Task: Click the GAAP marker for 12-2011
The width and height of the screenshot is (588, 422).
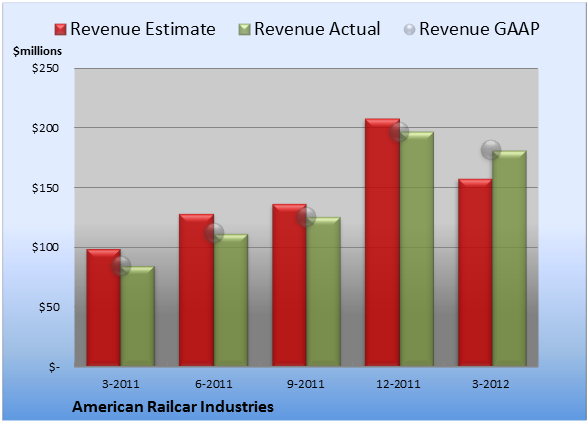Action: (x=399, y=132)
